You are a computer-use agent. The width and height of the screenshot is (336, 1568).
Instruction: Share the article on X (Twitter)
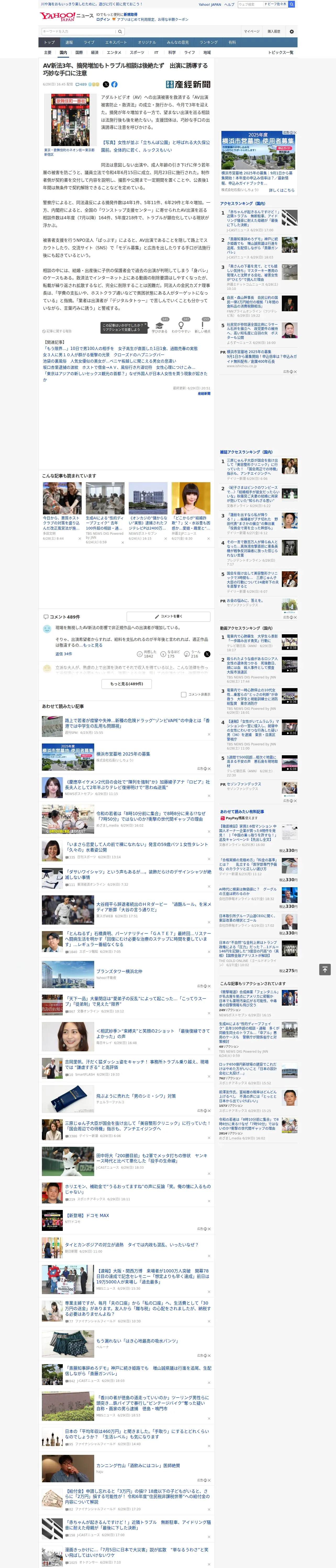pyautogui.click(x=106, y=85)
